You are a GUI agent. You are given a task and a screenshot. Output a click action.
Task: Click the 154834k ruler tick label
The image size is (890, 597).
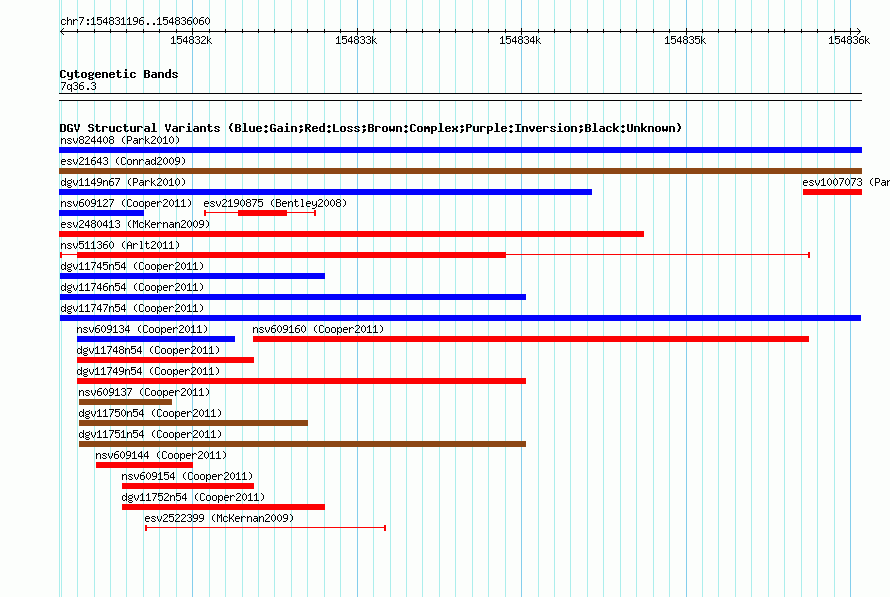pos(520,40)
